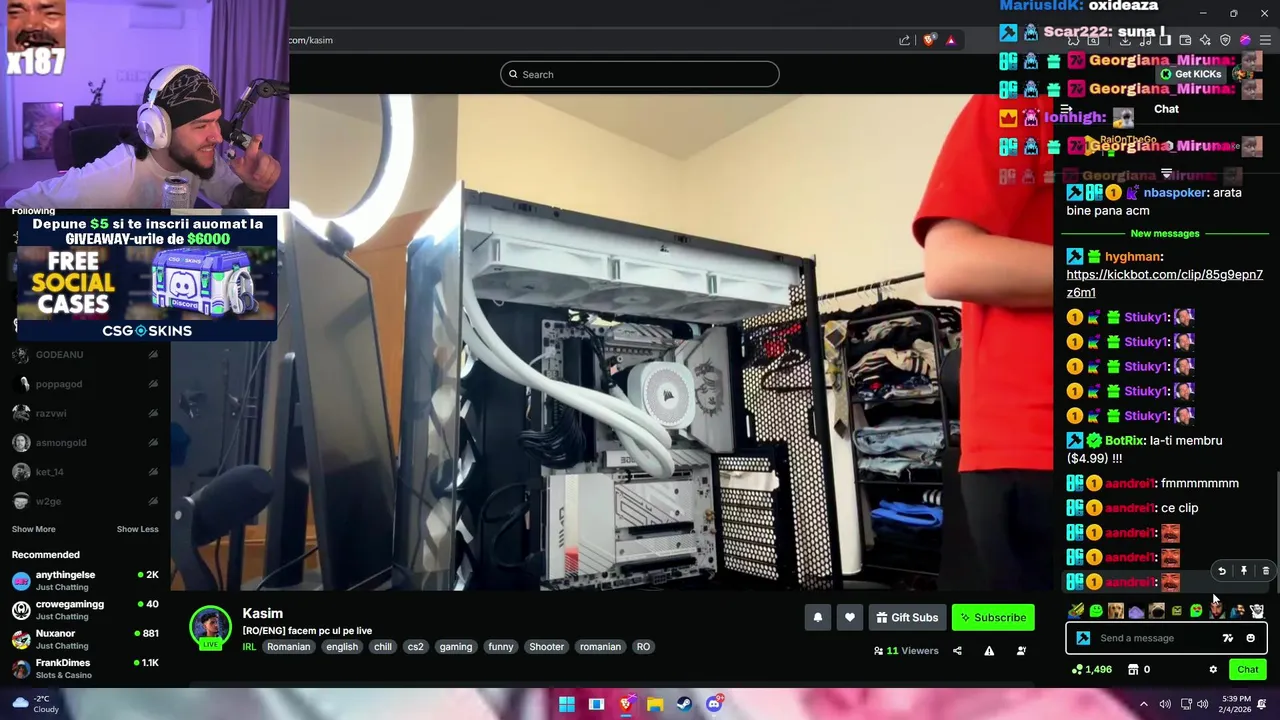The image size is (1280, 720).
Task: Select the funny tag
Action: [501, 647]
